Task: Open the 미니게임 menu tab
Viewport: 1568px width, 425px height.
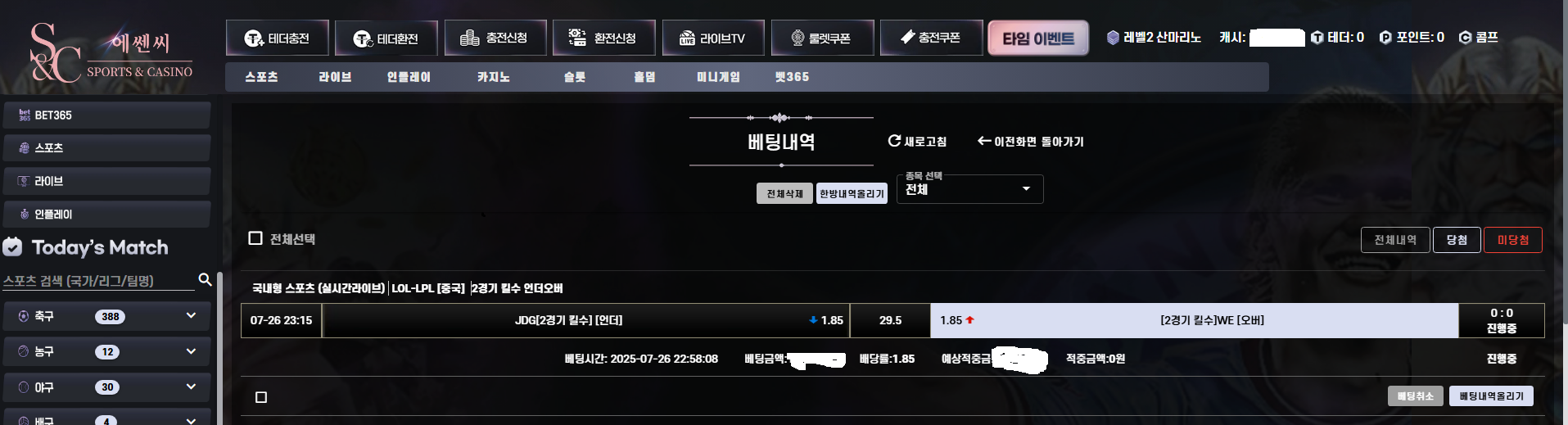Action: (718, 77)
